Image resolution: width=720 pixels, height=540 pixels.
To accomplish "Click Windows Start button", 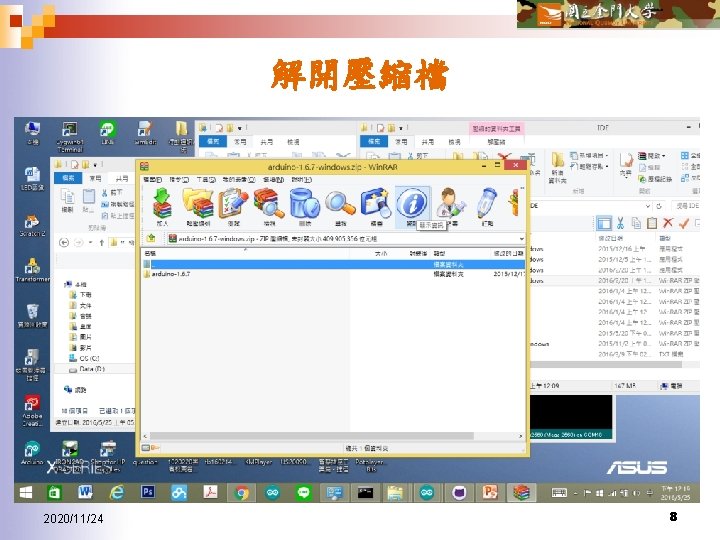I will 26,493.
